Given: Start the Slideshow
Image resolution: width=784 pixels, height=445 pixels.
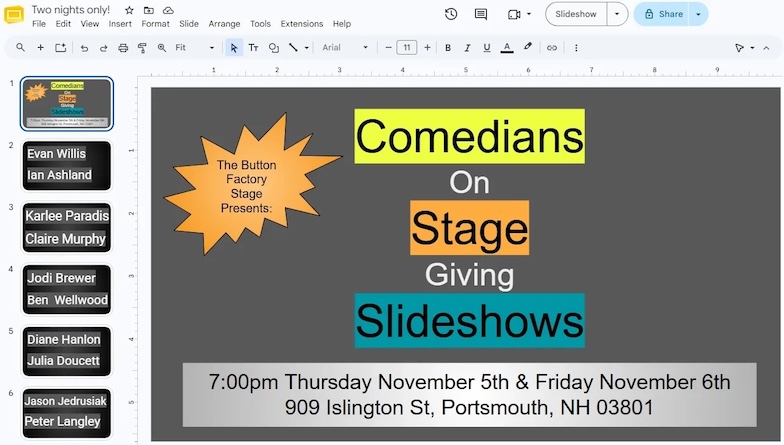Looking at the screenshot, I should pos(576,14).
